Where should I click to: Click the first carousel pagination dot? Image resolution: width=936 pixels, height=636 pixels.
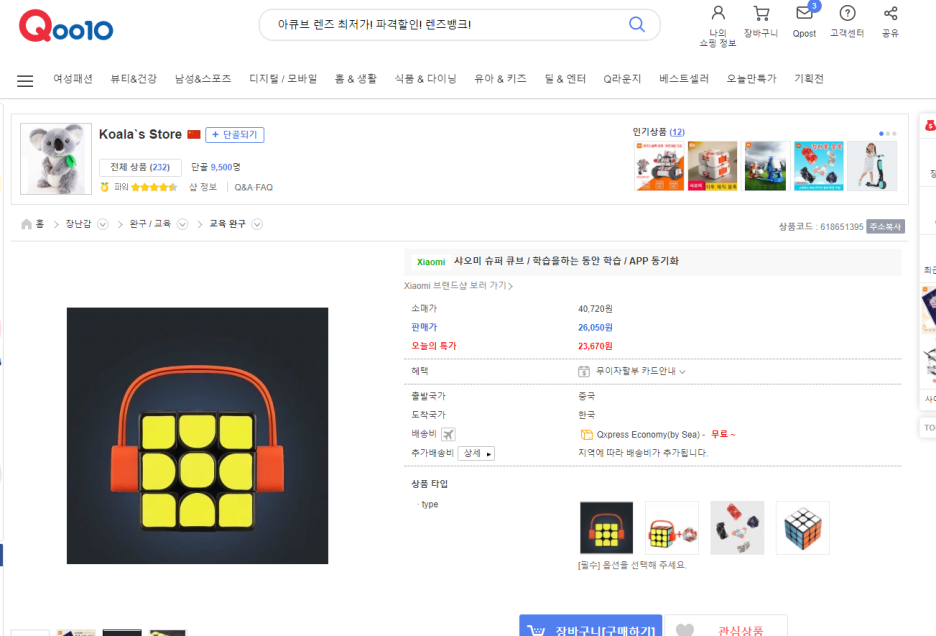(881, 134)
